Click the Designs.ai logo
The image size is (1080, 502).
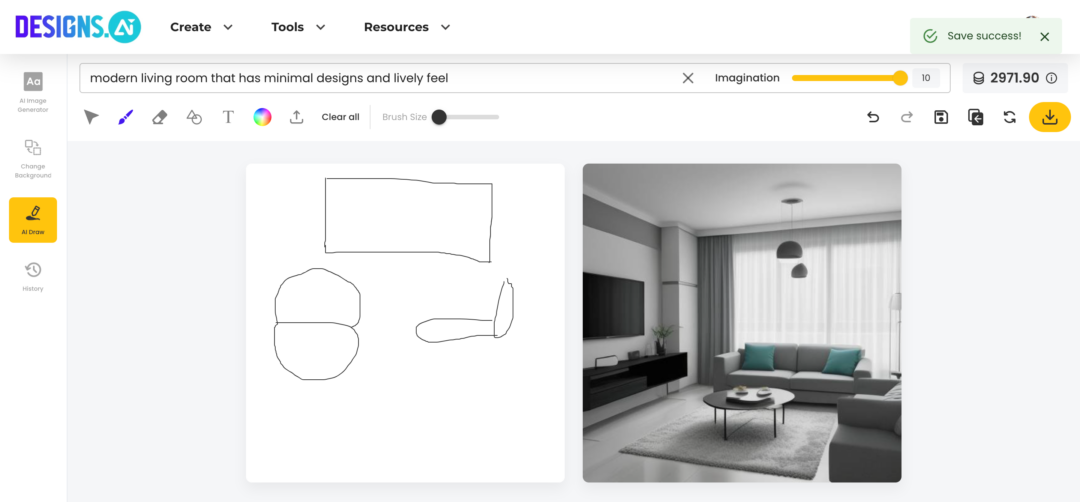78,27
